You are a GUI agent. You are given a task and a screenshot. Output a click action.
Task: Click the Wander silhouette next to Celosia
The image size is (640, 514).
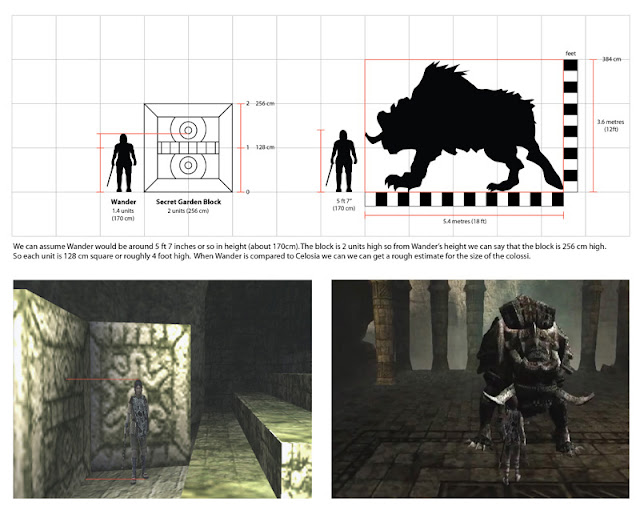point(342,161)
